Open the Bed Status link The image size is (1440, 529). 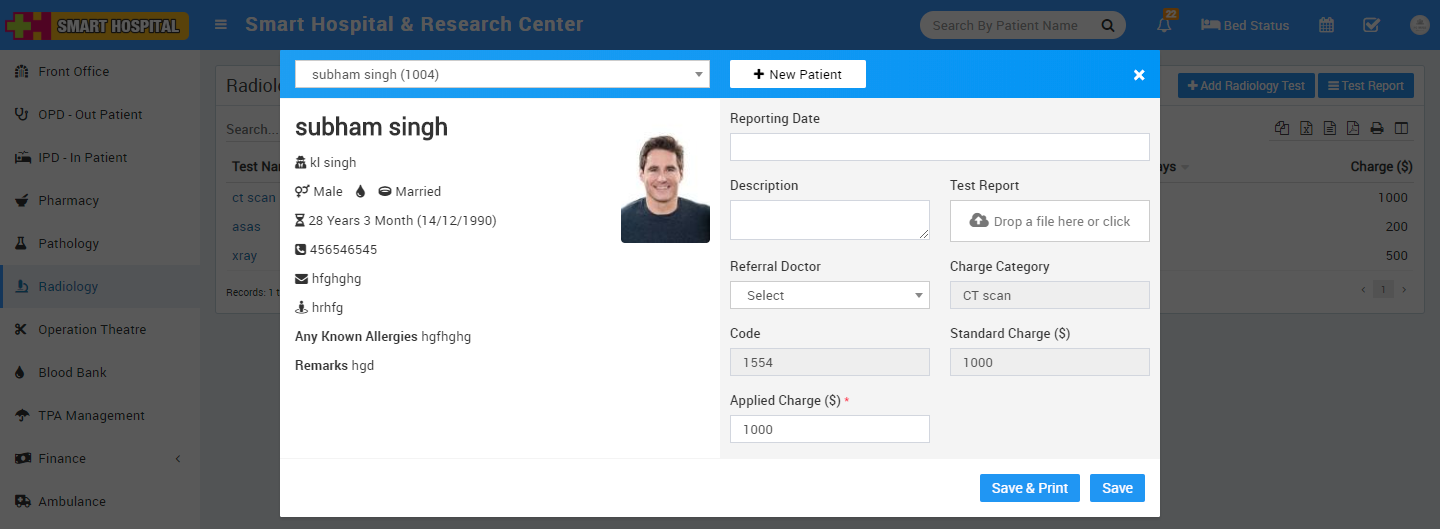coord(1244,25)
